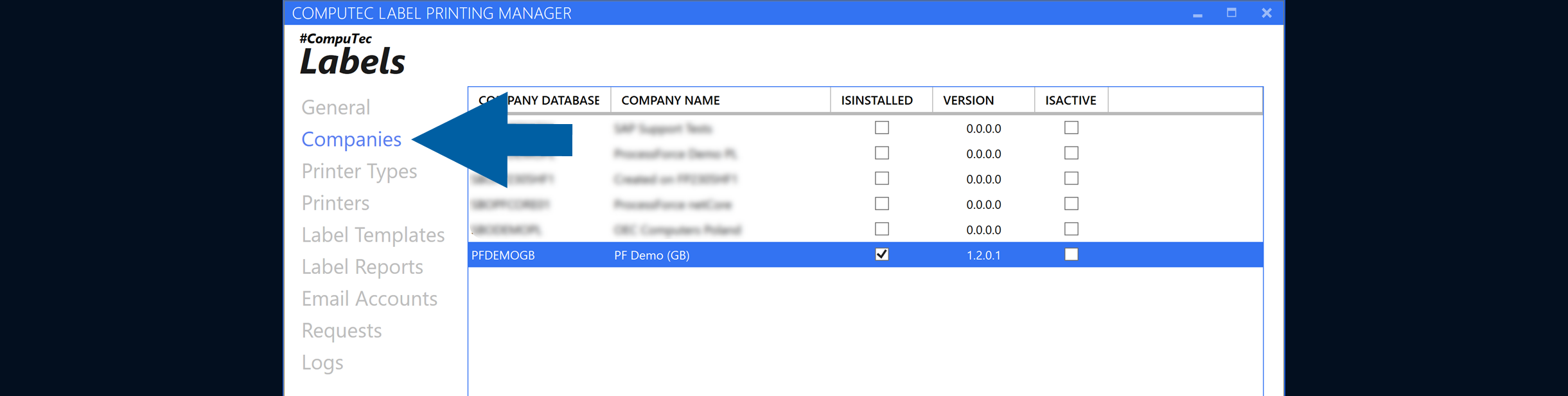The height and width of the screenshot is (396, 1568).
Task: Sort by COMPANY DATABASE column header
Action: click(x=540, y=100)
